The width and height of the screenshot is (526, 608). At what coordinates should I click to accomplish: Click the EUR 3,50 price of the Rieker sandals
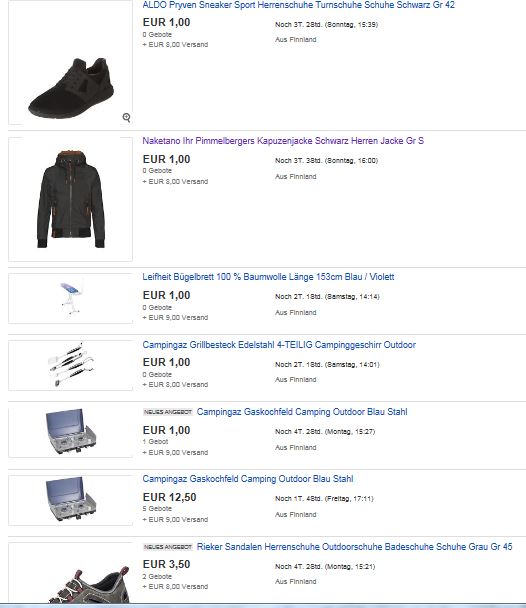[x=166, y=565]
